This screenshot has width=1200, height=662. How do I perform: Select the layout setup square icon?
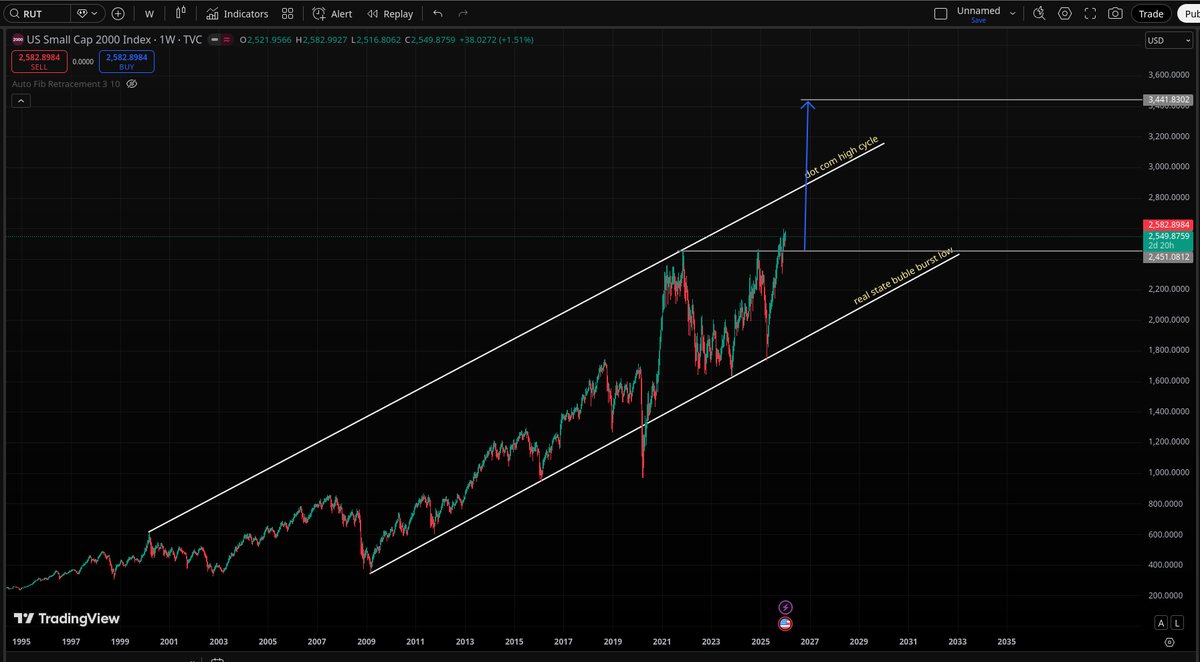pyautogui.click(x=940, y=14)
